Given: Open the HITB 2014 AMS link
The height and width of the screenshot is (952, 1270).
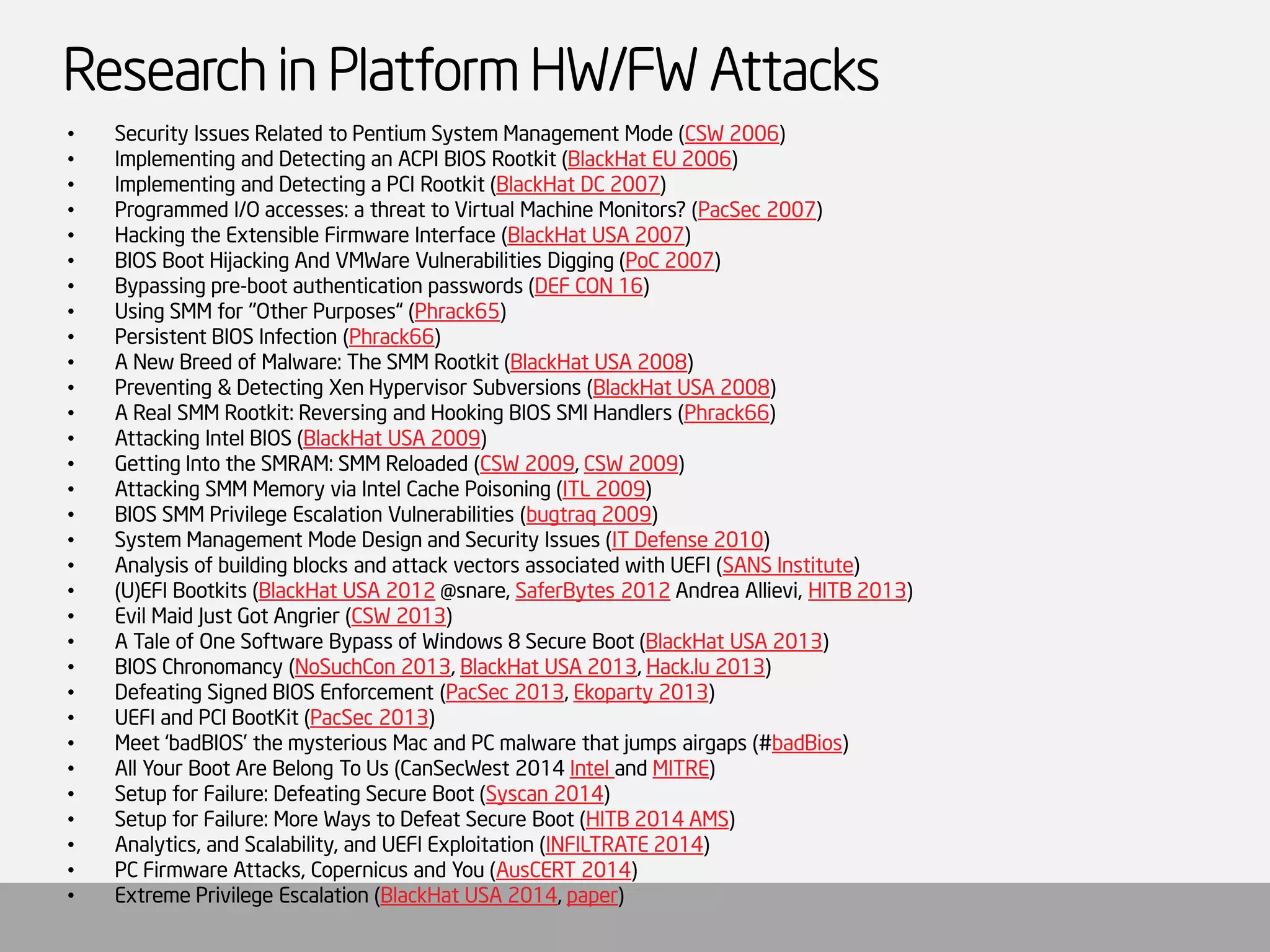Looking at the screenshot, I should (x=657, y=820).
